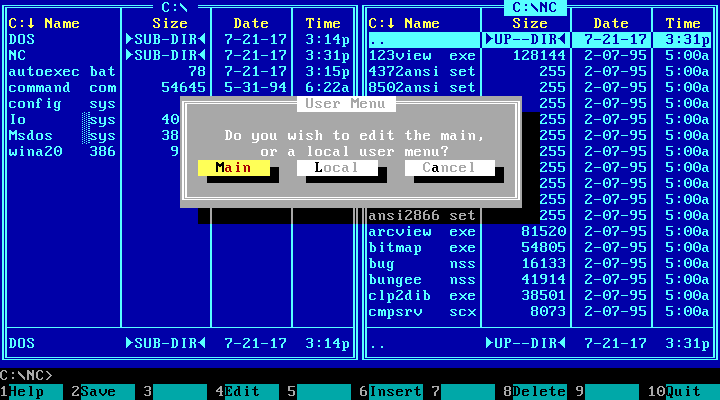Screen dimensions: 720x400
Task: Select autoexec.bat file in left panel
Action: pyautogui.click(x=62, y=71)
